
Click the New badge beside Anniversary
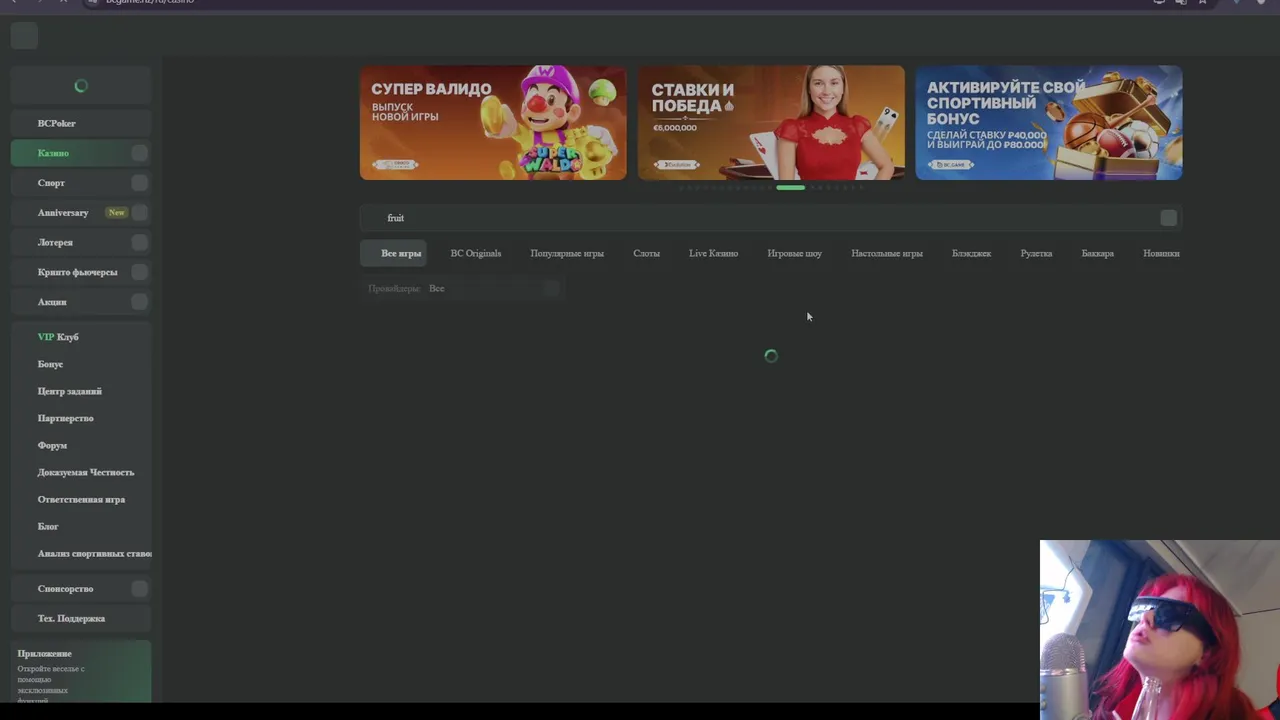(x=117, y=212)
